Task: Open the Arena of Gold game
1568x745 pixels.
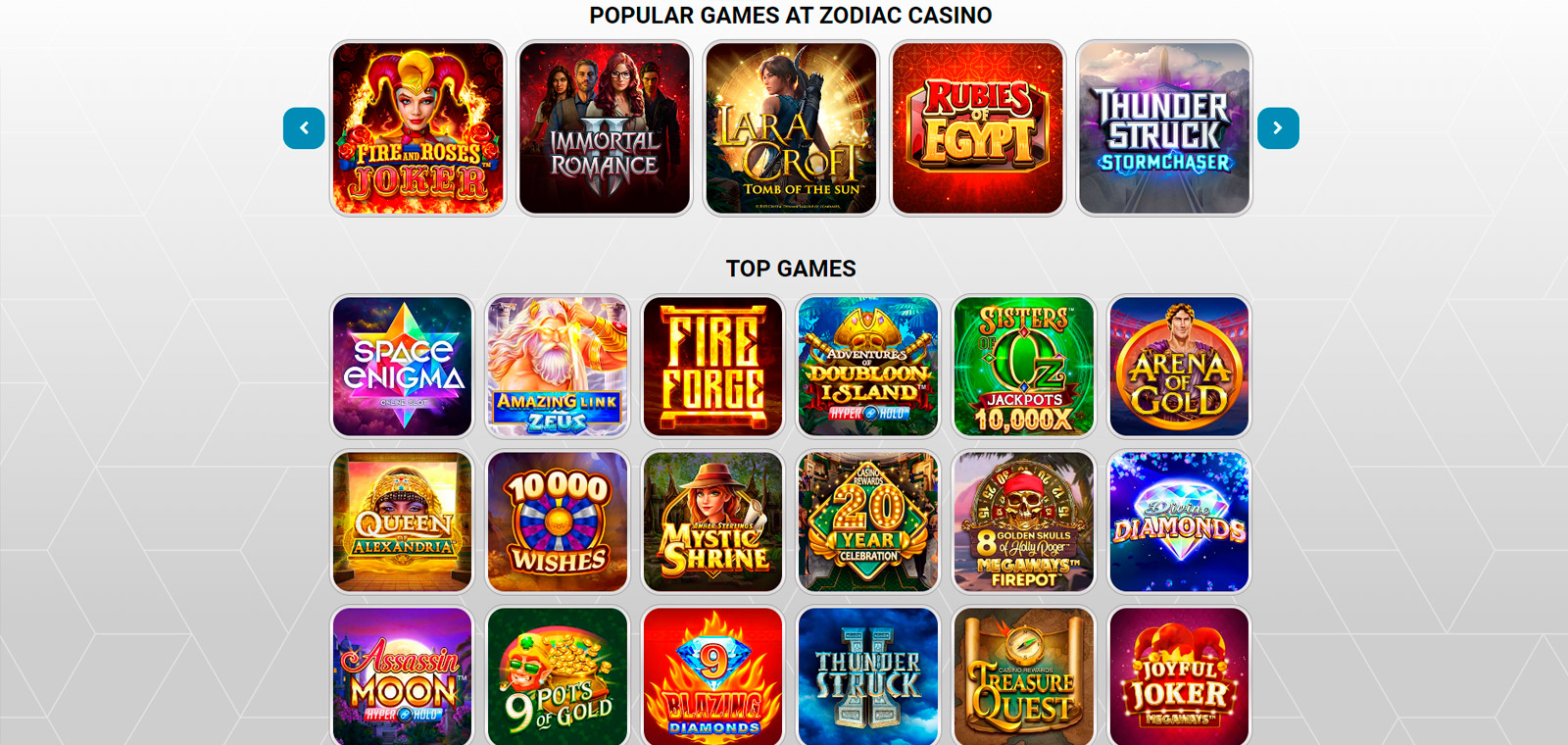Action: pos(1180,367)
